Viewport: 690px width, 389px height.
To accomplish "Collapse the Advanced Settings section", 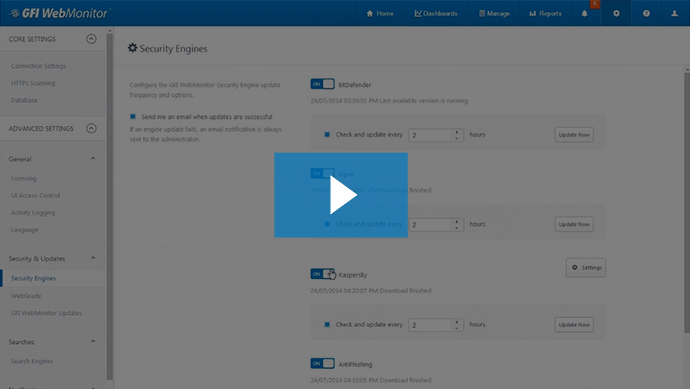I will coord(91,128).
